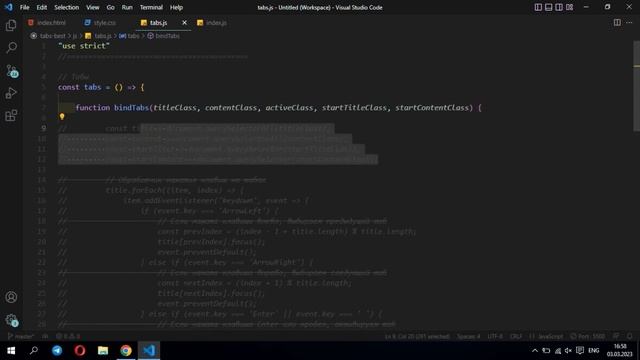Switch to the style.css tab
This screenshot has width=640, height=360.
(100, 23)
